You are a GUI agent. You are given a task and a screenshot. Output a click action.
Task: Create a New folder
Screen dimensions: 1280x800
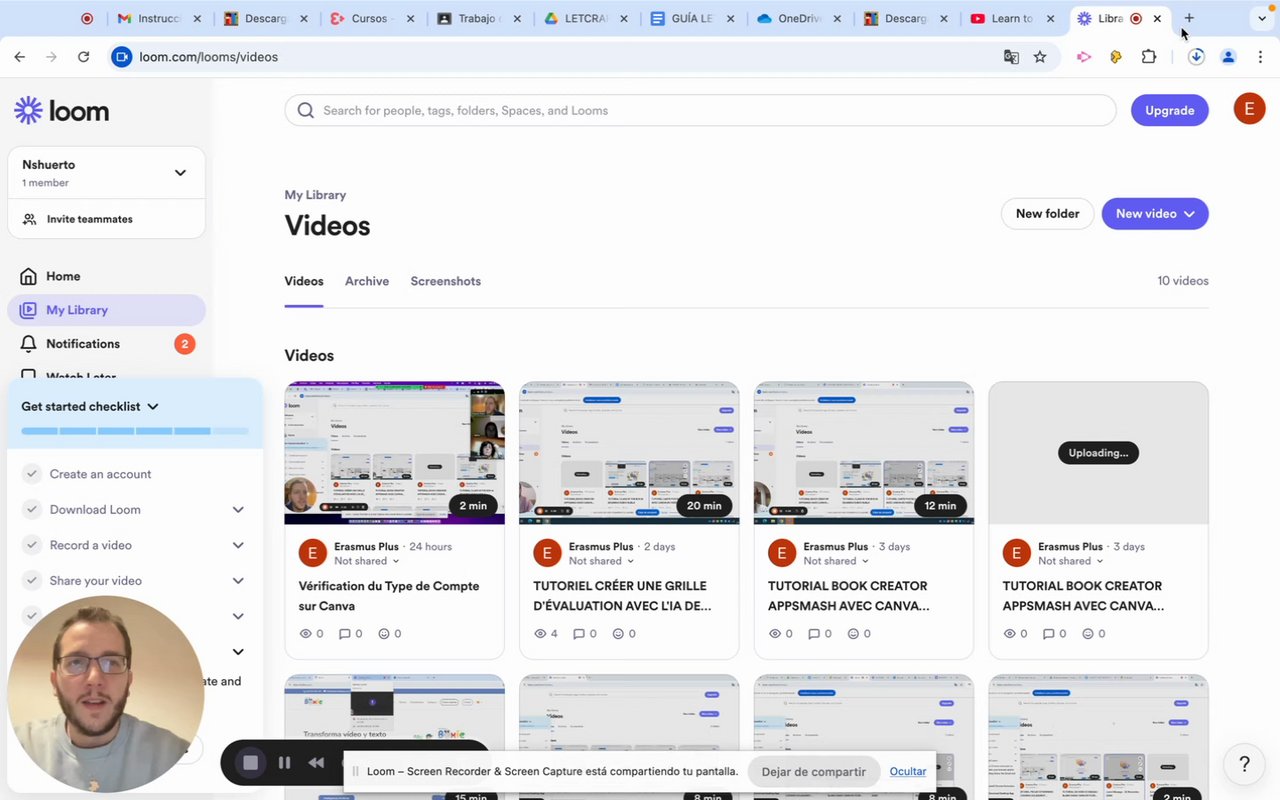pyautogui.click(x=1047, y=213)
